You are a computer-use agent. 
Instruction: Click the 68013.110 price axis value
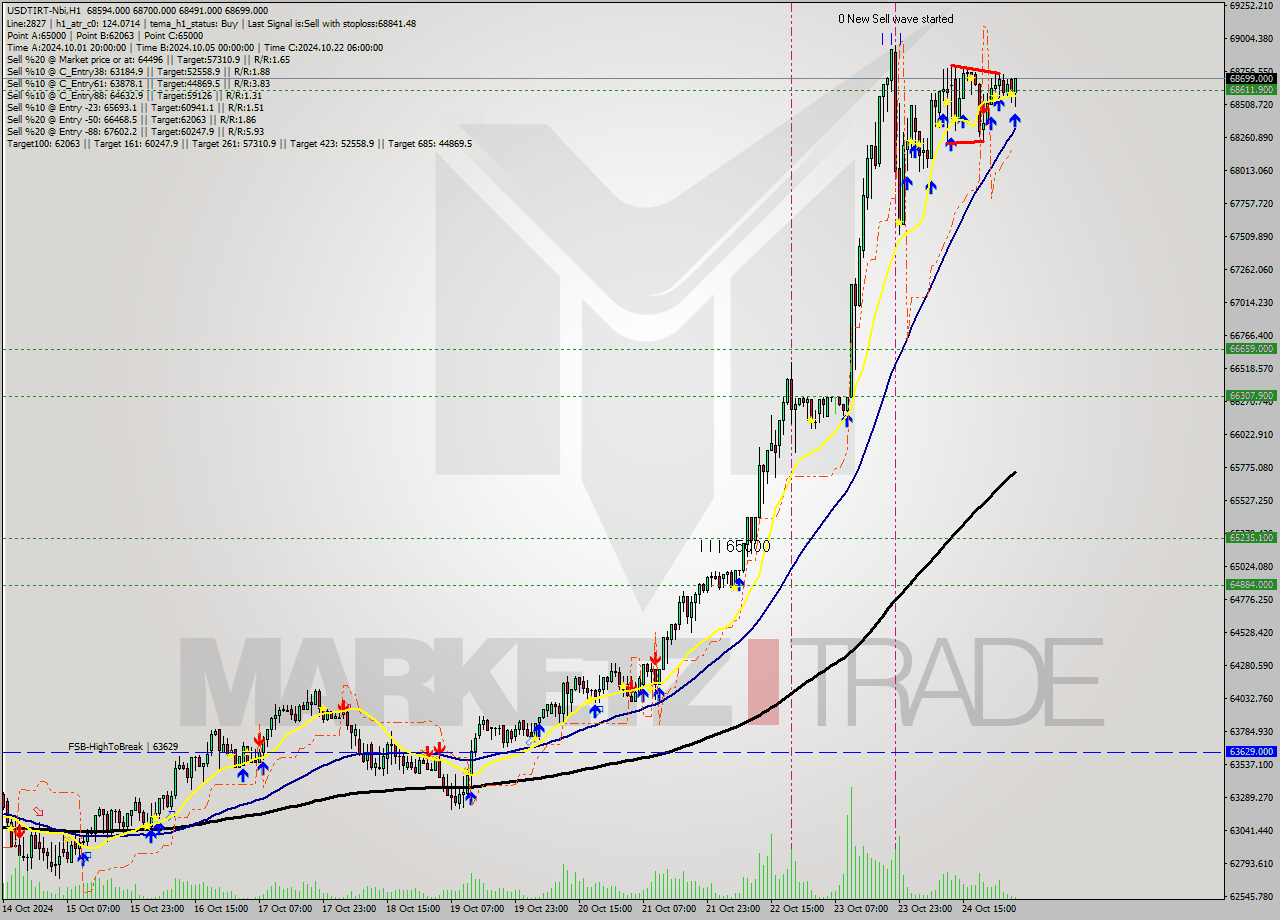(x=1251, y=170)
